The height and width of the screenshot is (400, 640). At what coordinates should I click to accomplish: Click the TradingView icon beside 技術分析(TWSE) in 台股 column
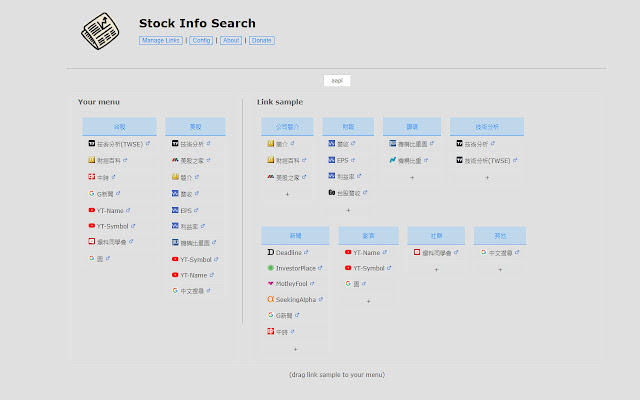point(92,143)
